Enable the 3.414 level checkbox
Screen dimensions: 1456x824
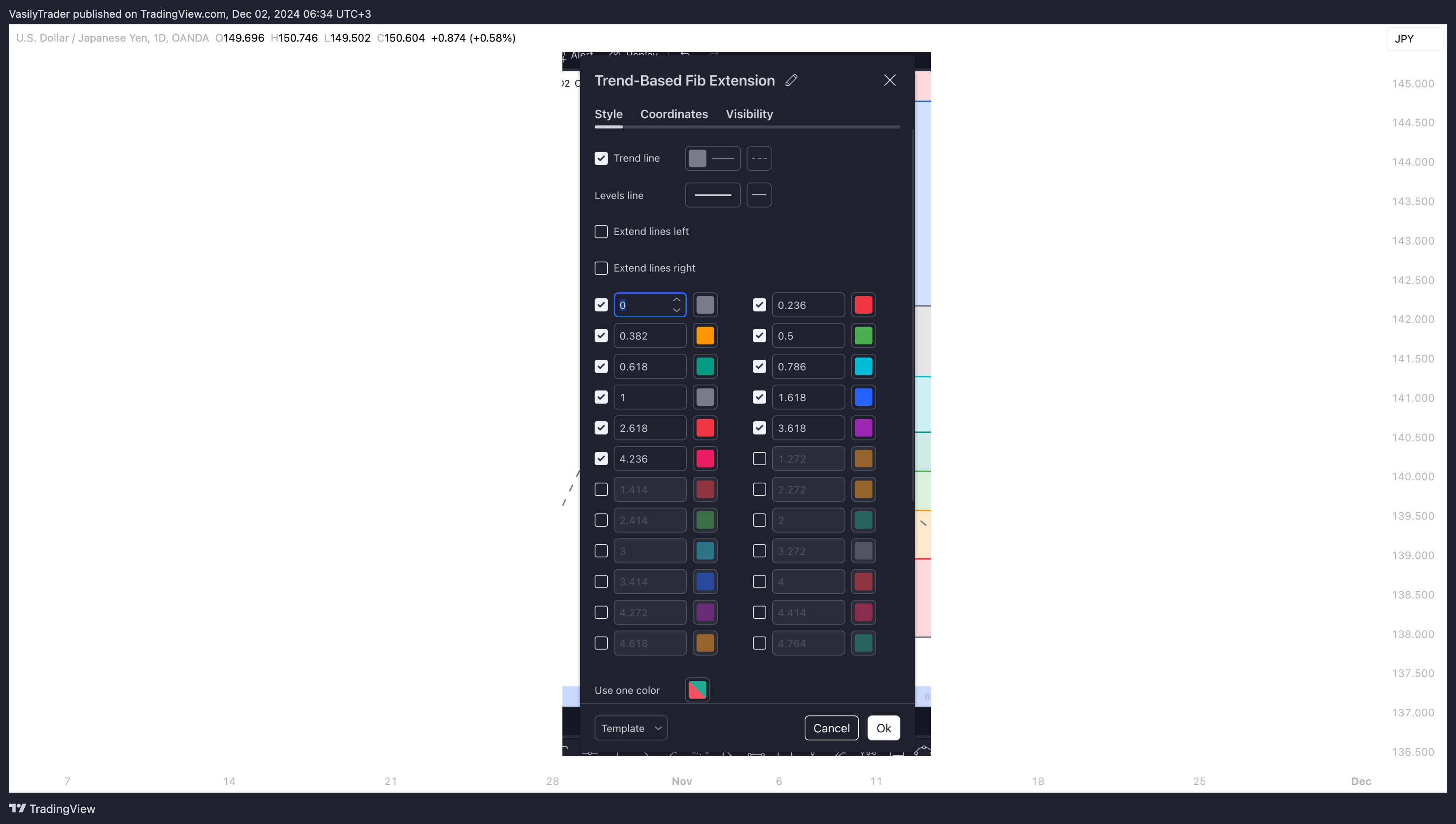(x=601, y=582)
